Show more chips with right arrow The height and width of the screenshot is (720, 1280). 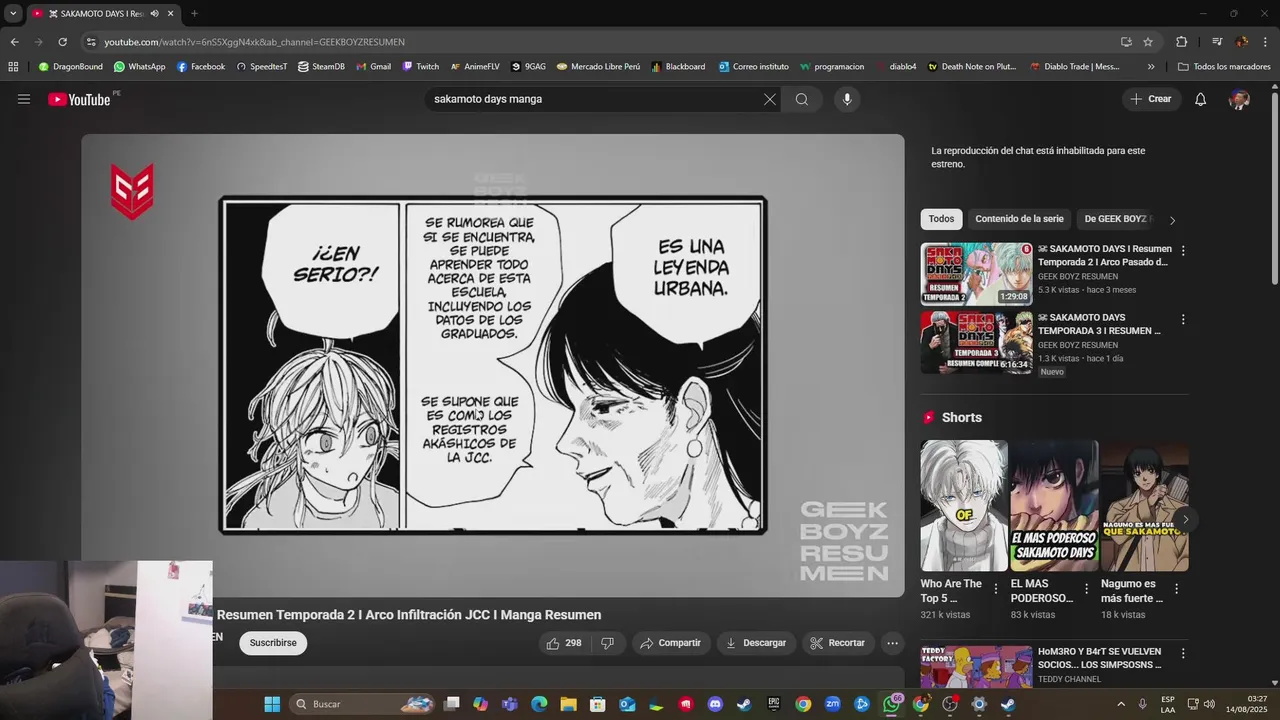(1172, 220)
